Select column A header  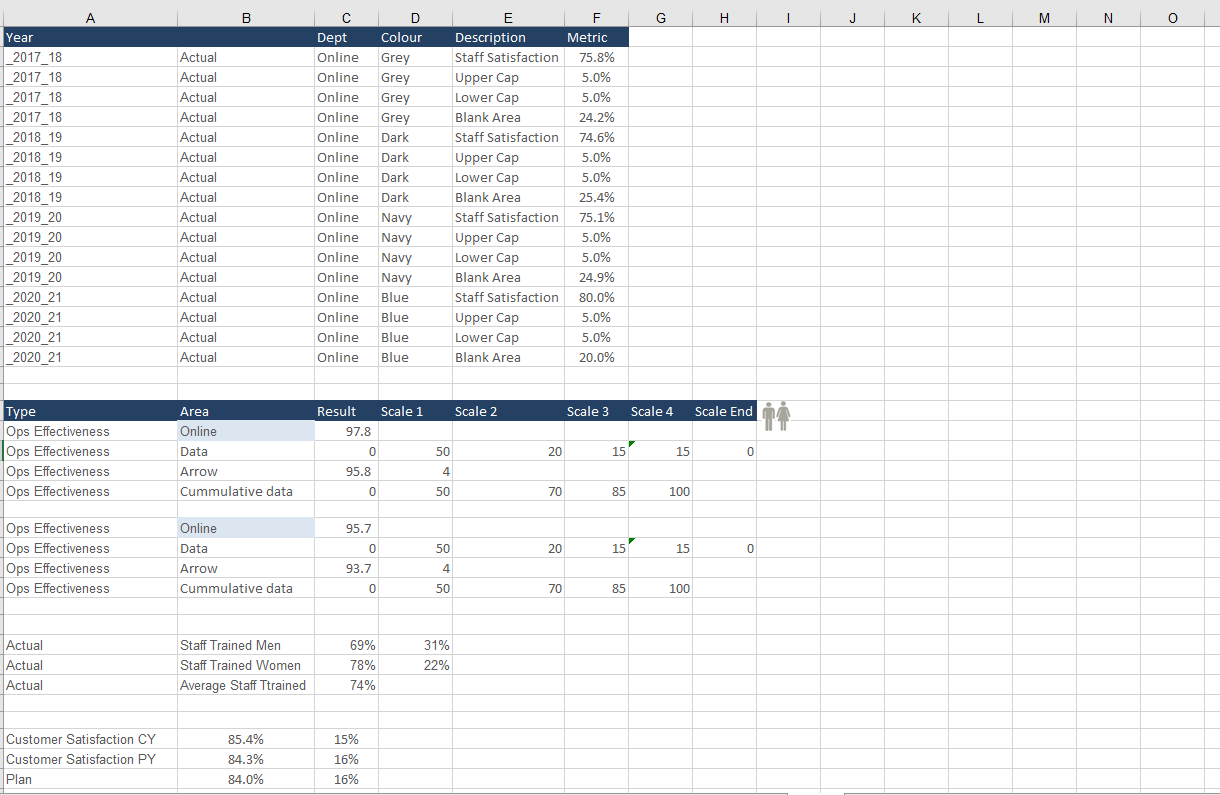coord(90,17)
